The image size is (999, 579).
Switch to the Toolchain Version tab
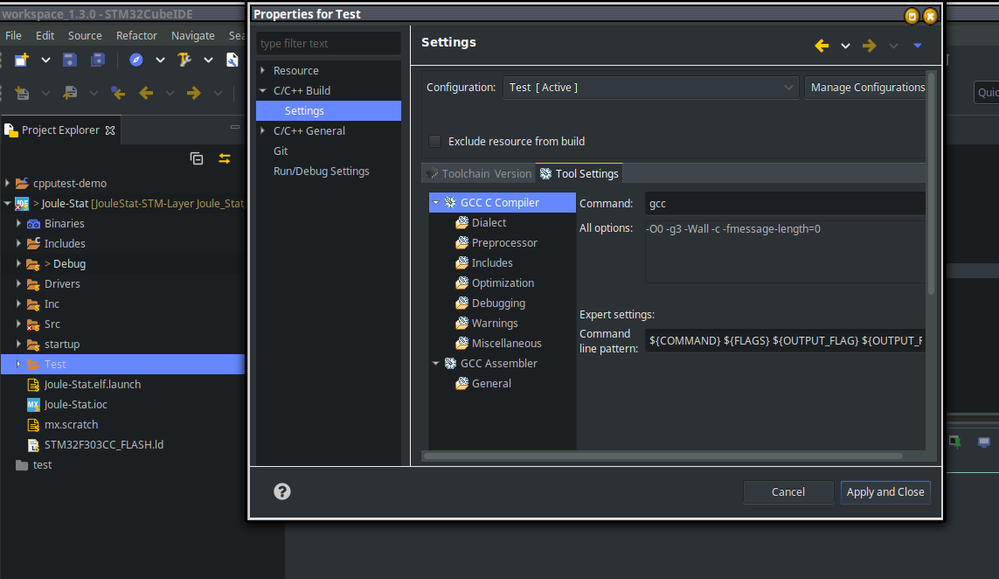click(478, 173)
